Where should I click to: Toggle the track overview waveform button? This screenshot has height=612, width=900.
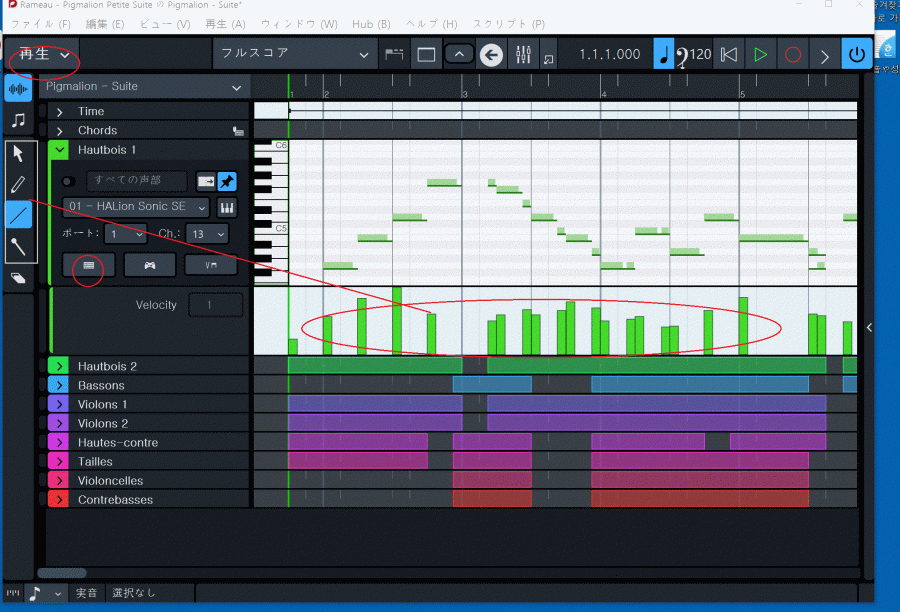click(x=18, y=89)
